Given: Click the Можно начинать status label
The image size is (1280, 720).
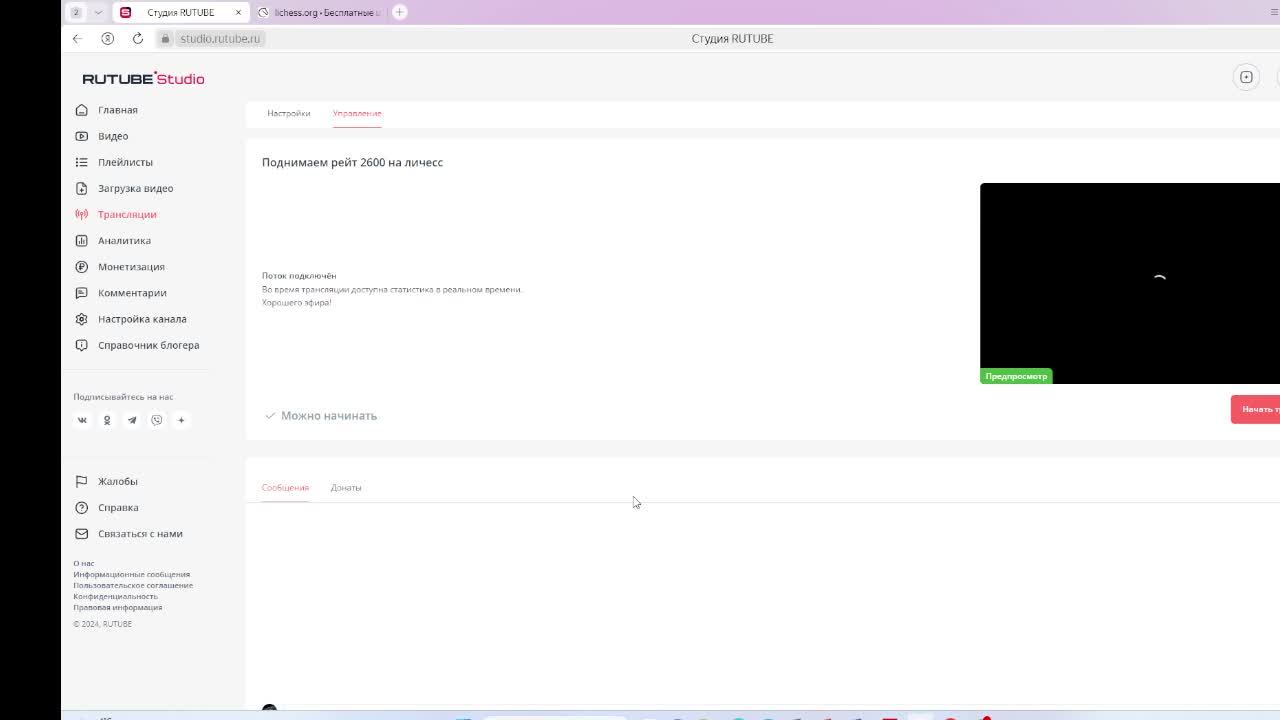Looking at the screenshot, I should [x=329, y=416].
